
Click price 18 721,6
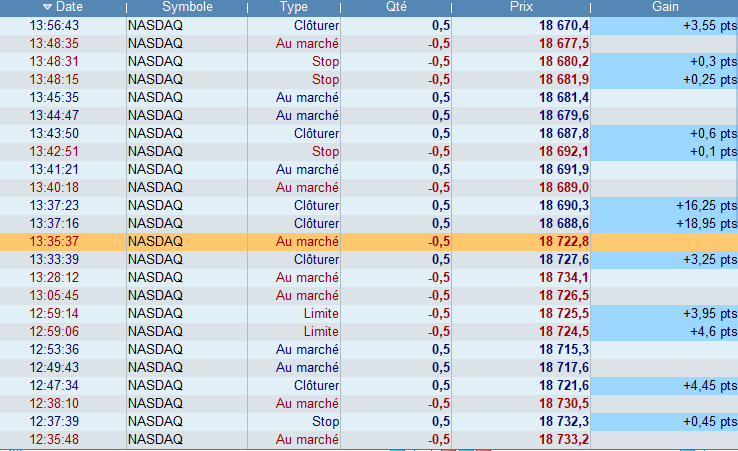pyautogui.click(x=564, y=386)
